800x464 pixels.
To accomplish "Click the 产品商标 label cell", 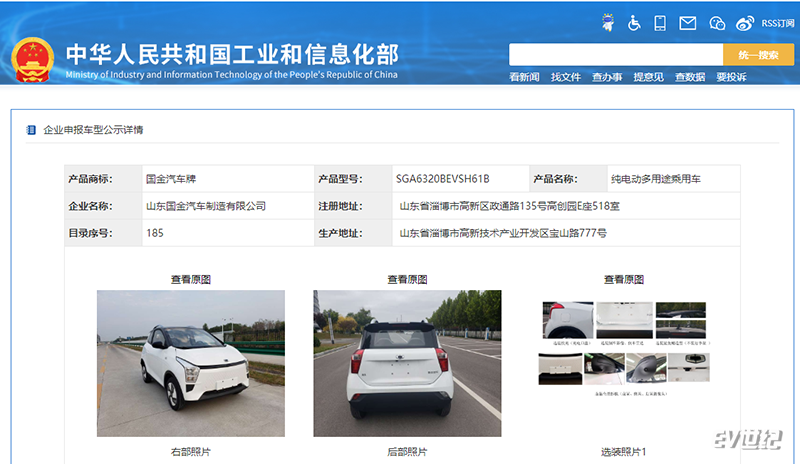I will coord(103,179).
